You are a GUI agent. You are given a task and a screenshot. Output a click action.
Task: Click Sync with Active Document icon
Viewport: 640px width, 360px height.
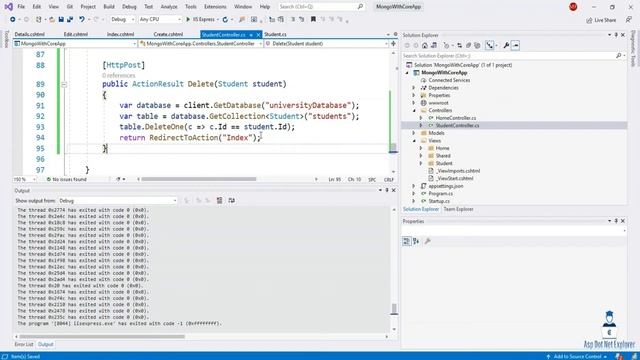(459, 45)
